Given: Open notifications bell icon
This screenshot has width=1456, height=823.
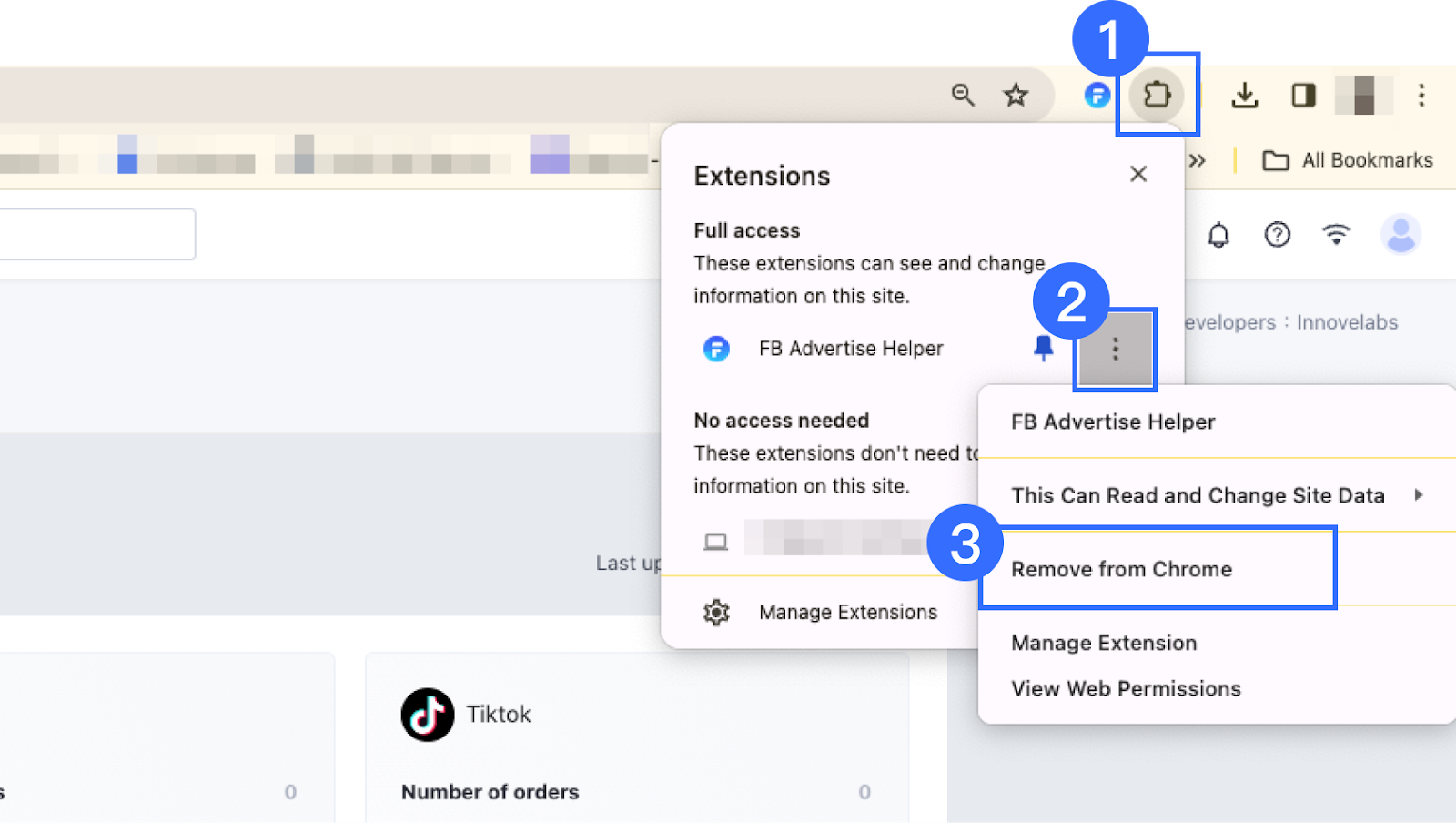Looking at the screenshot, I should [x=1218, y=235].
